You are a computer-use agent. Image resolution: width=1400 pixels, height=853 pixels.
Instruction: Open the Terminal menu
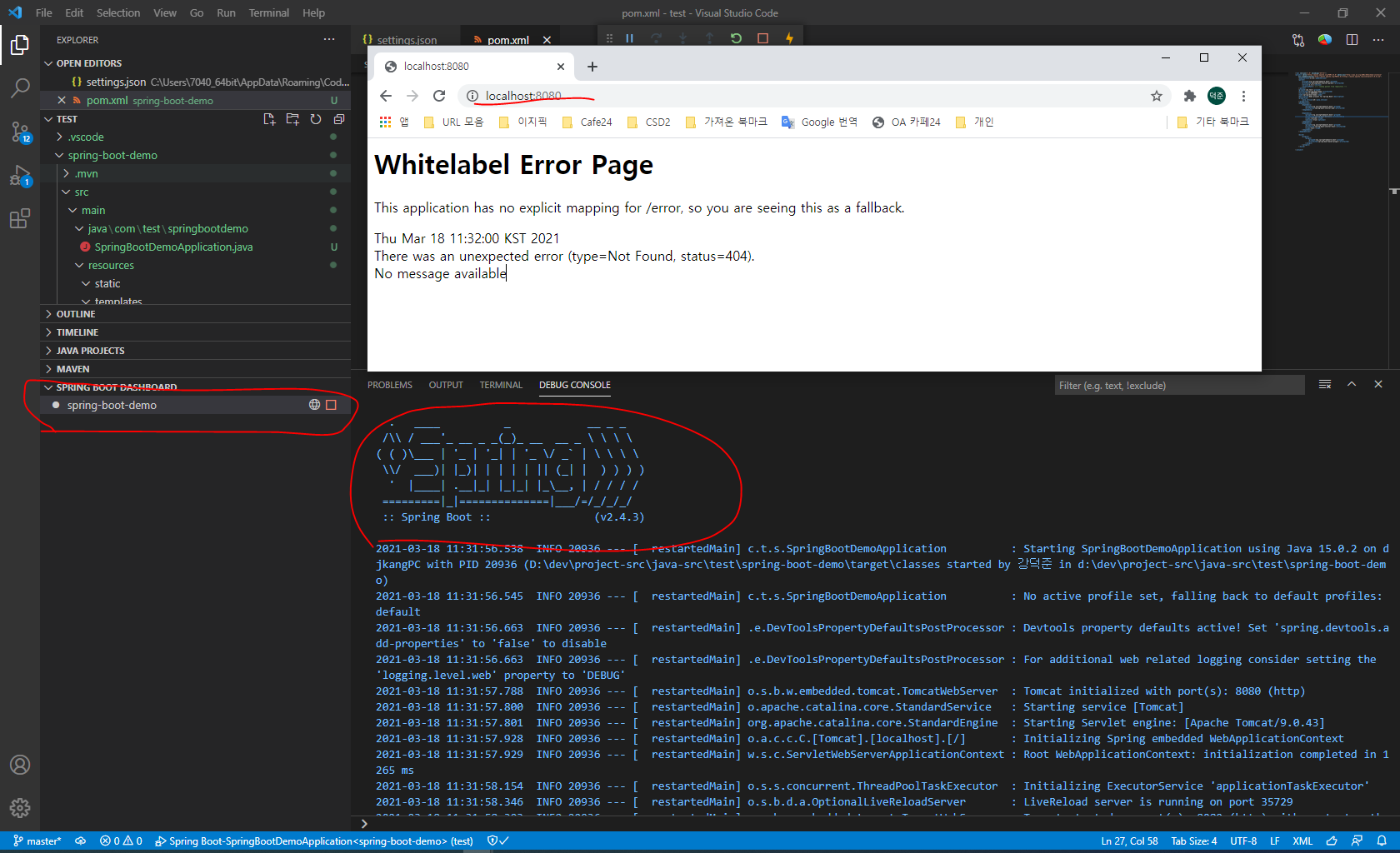tap(268, 12)
